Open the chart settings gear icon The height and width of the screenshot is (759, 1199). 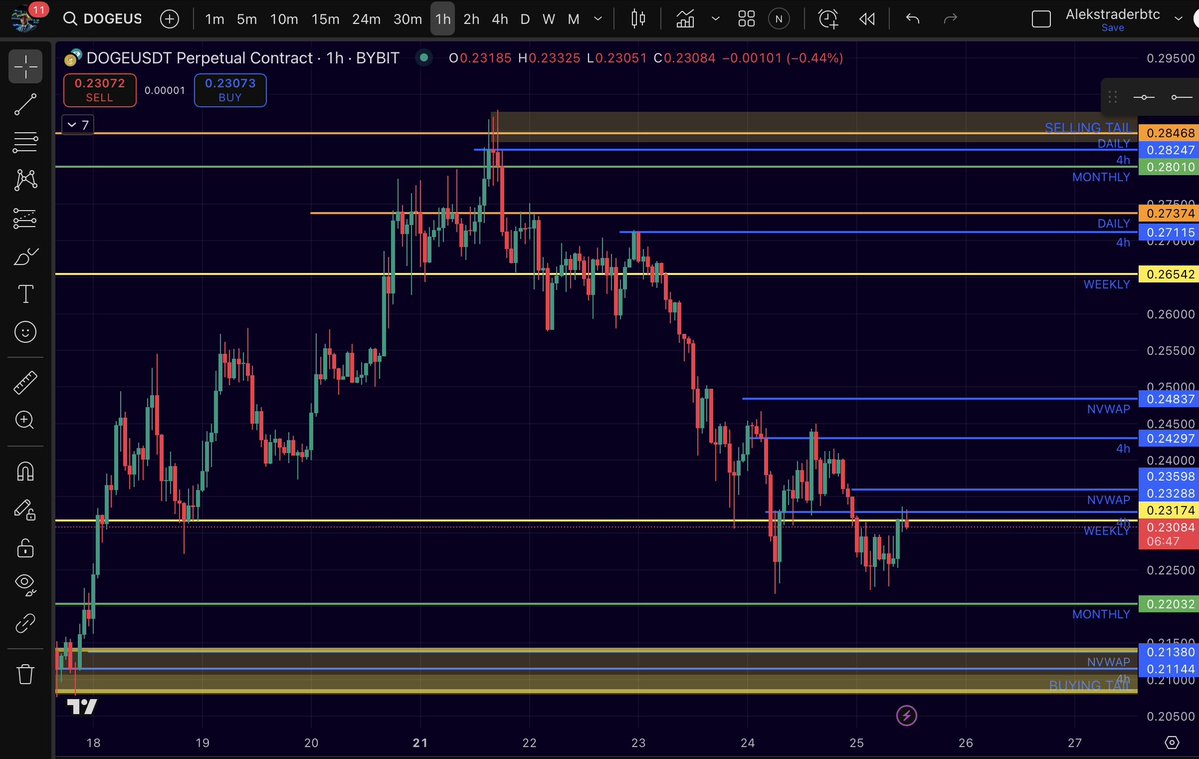[x=1171, y=742]
